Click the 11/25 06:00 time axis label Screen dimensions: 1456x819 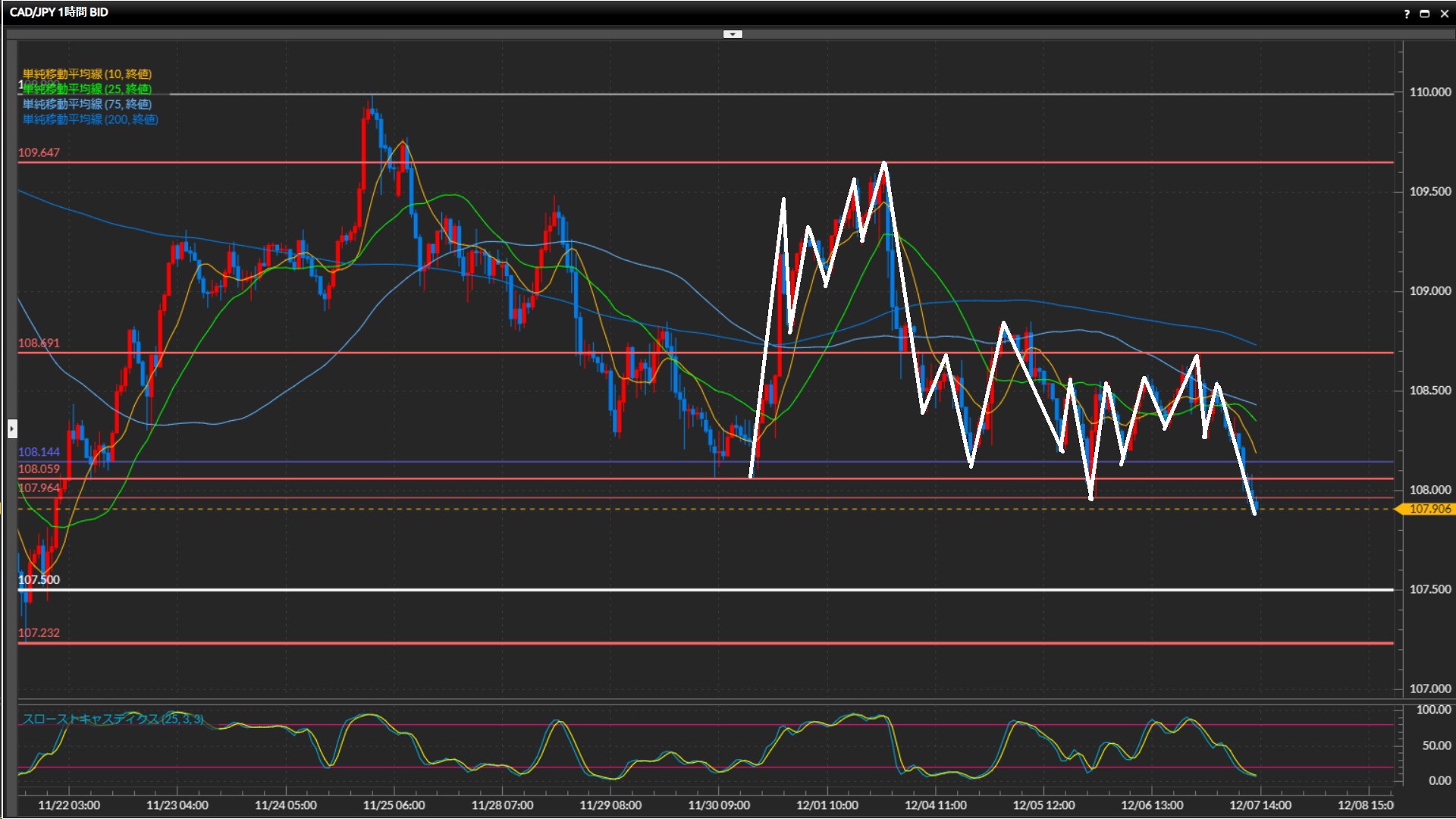[394, 805]
